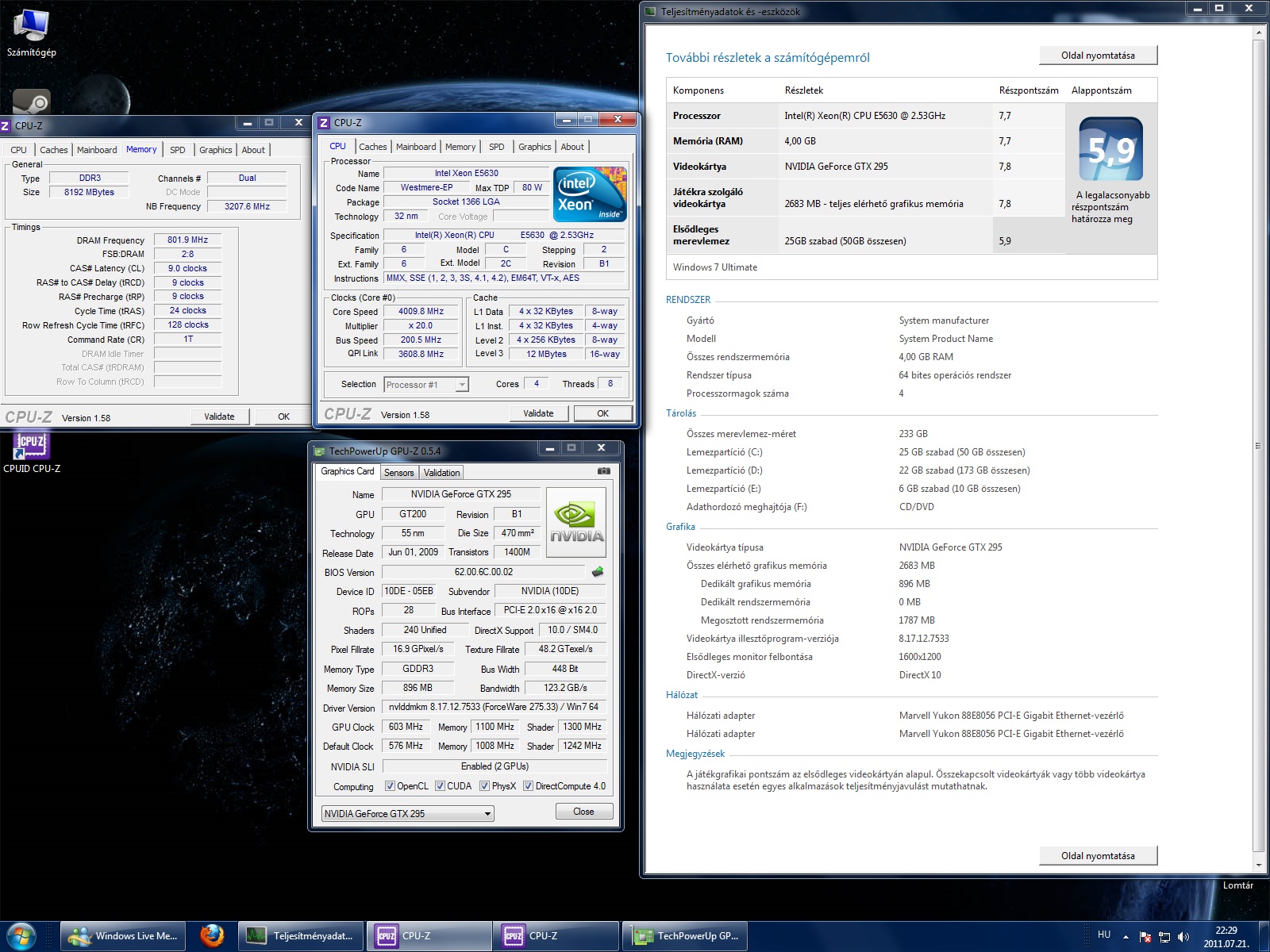The height and width of the screenshot is (952, 1270).
Task: Open the GPU selection dropdown in GPU-Z
Action: tap(407, 813)
